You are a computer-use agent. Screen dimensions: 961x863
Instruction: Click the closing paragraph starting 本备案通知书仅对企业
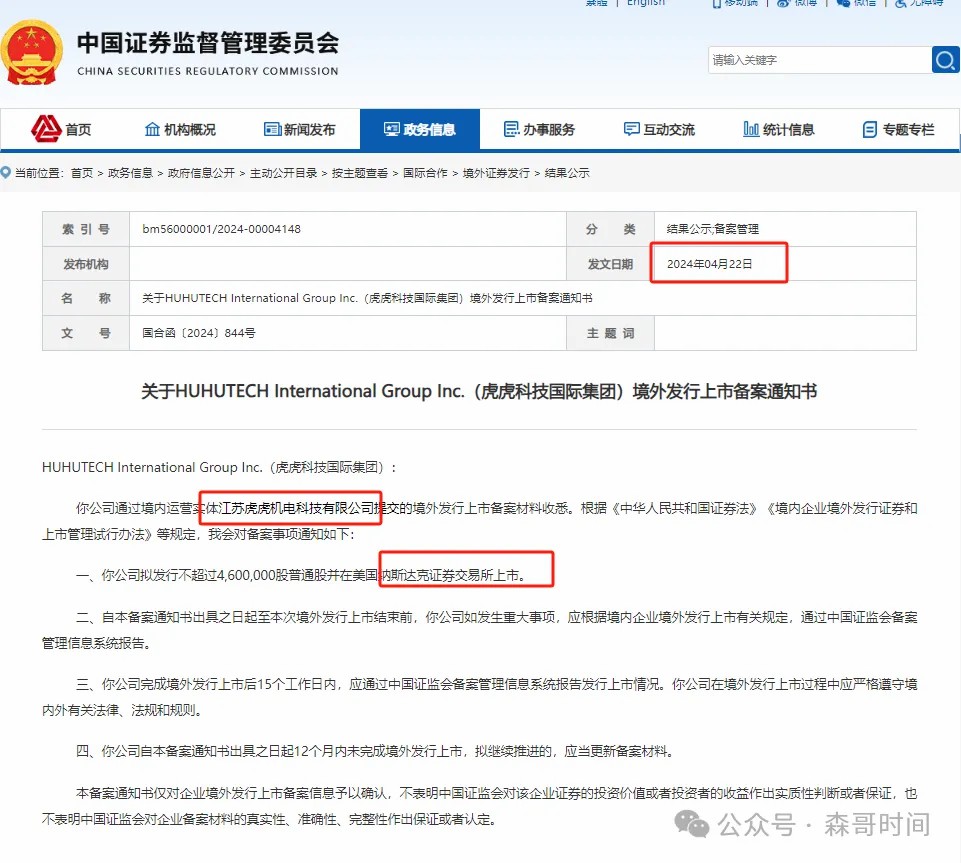[479, 806]
